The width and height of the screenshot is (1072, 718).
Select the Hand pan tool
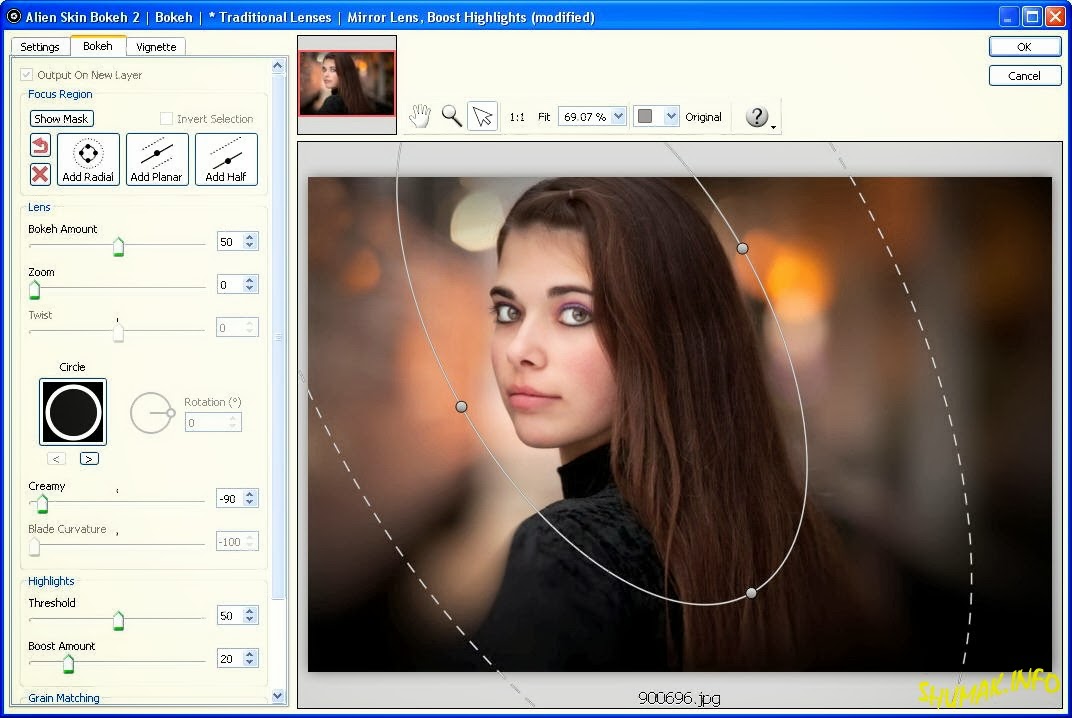pyautogui.click(x=420, y=116)
